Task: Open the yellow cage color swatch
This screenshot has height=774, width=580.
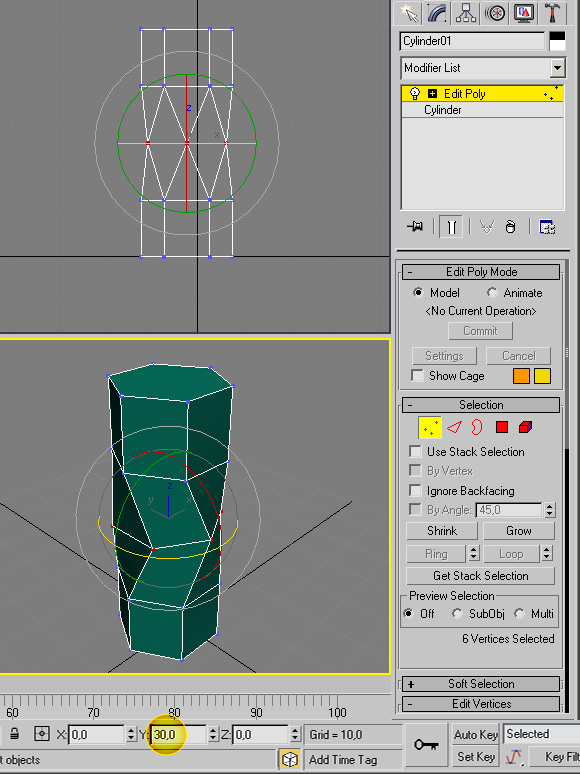Action: point(542,376)
